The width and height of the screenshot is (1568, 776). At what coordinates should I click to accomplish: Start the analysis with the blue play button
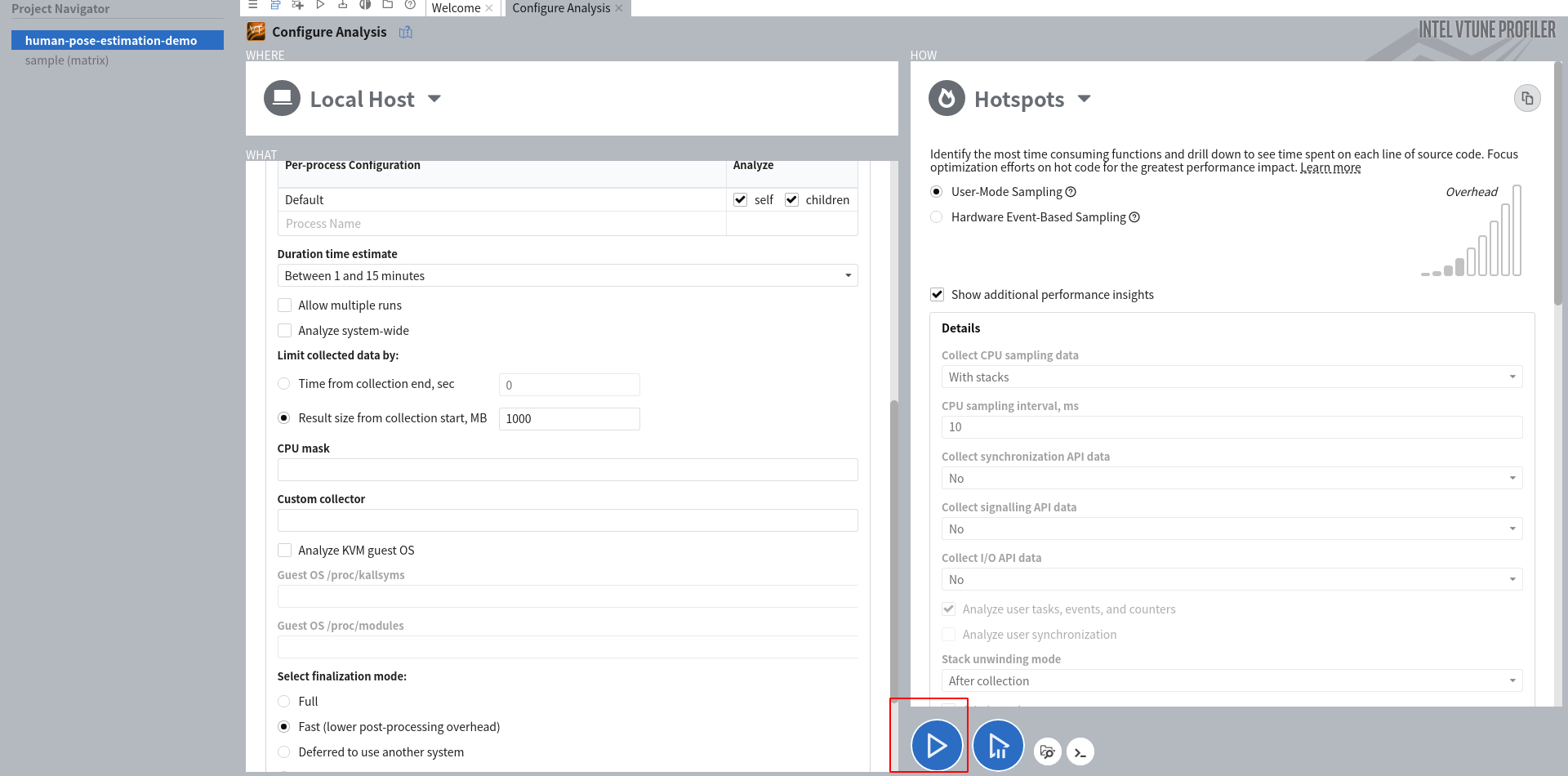936,745
